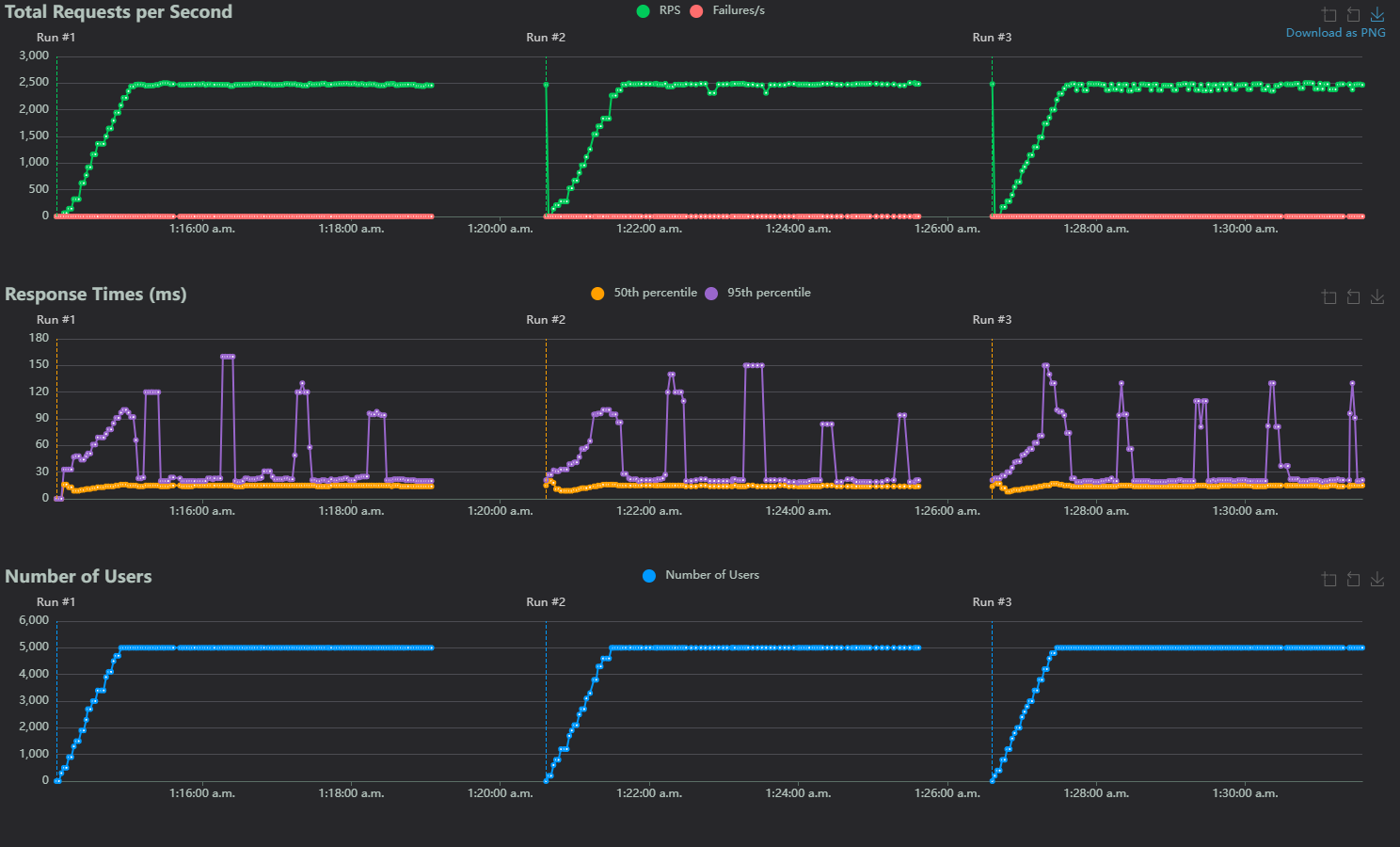Click the 2,500 y-axis label
Viewport: 1400px width, 847px height.
(x=34, y=83)
